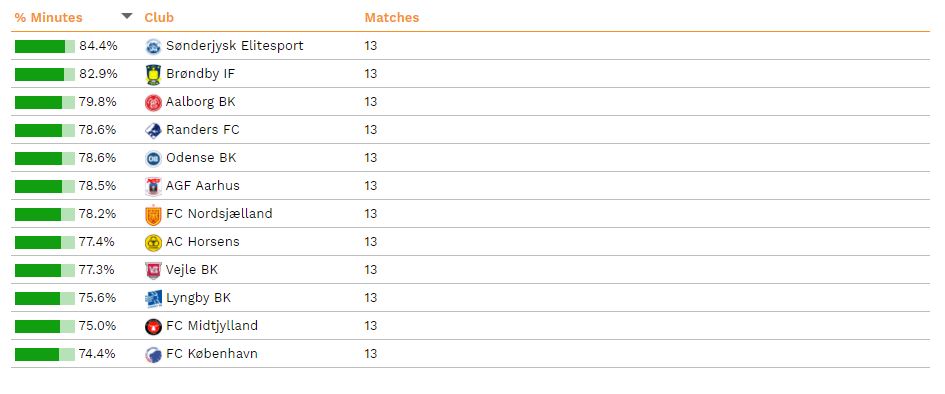Screen dimensions: 945x394
Task: Click the FC Nordsjælland club crest
Action: click(153, 214)
